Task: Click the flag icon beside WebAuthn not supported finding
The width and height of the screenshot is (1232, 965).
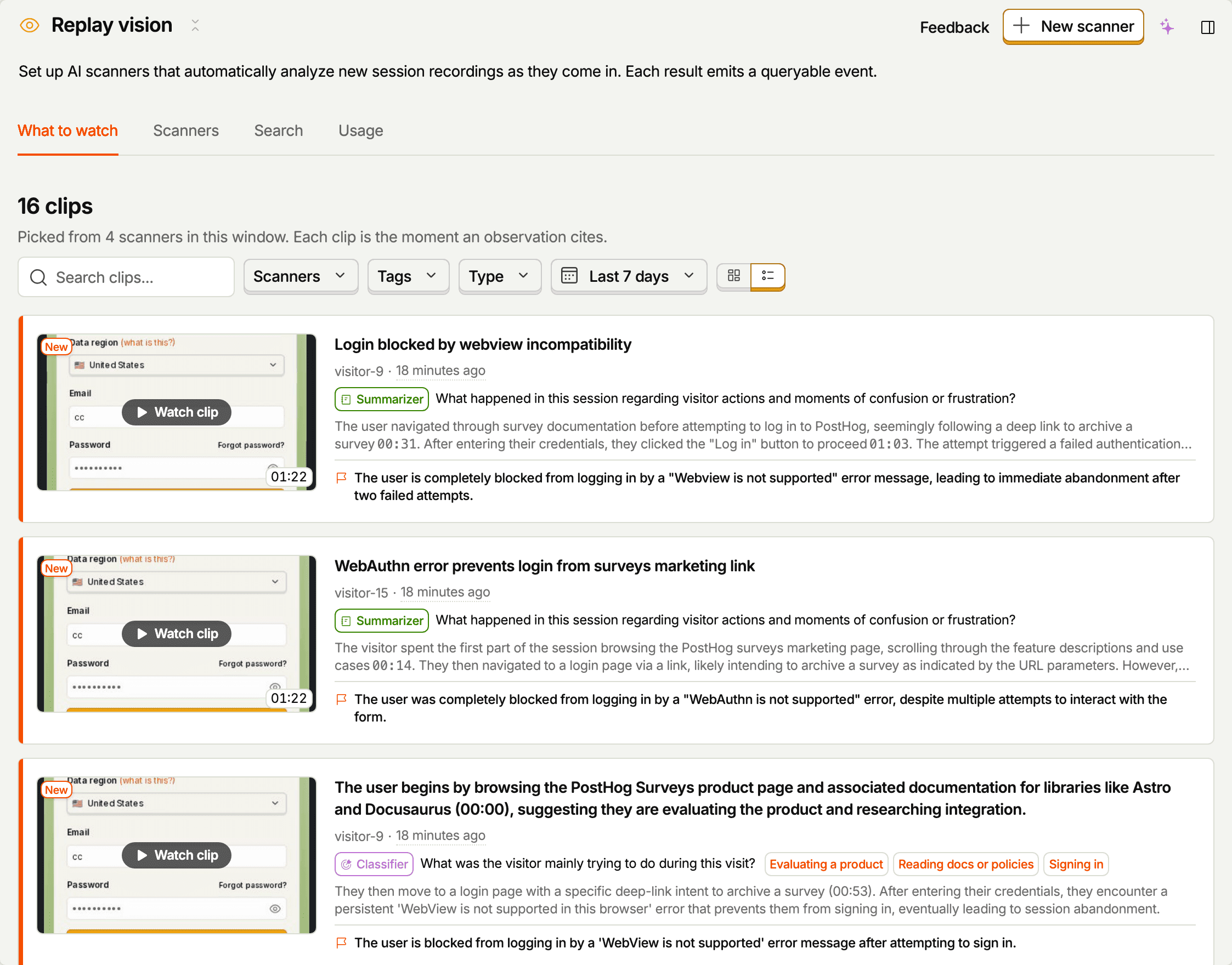Action: point(341,700)
